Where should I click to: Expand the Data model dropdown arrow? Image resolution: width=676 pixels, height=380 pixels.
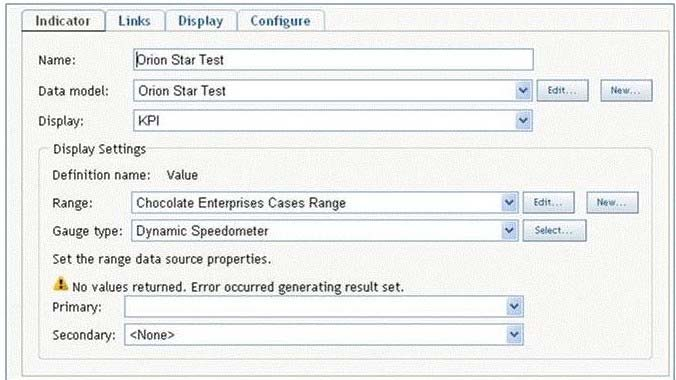click(x=523, y=91)
